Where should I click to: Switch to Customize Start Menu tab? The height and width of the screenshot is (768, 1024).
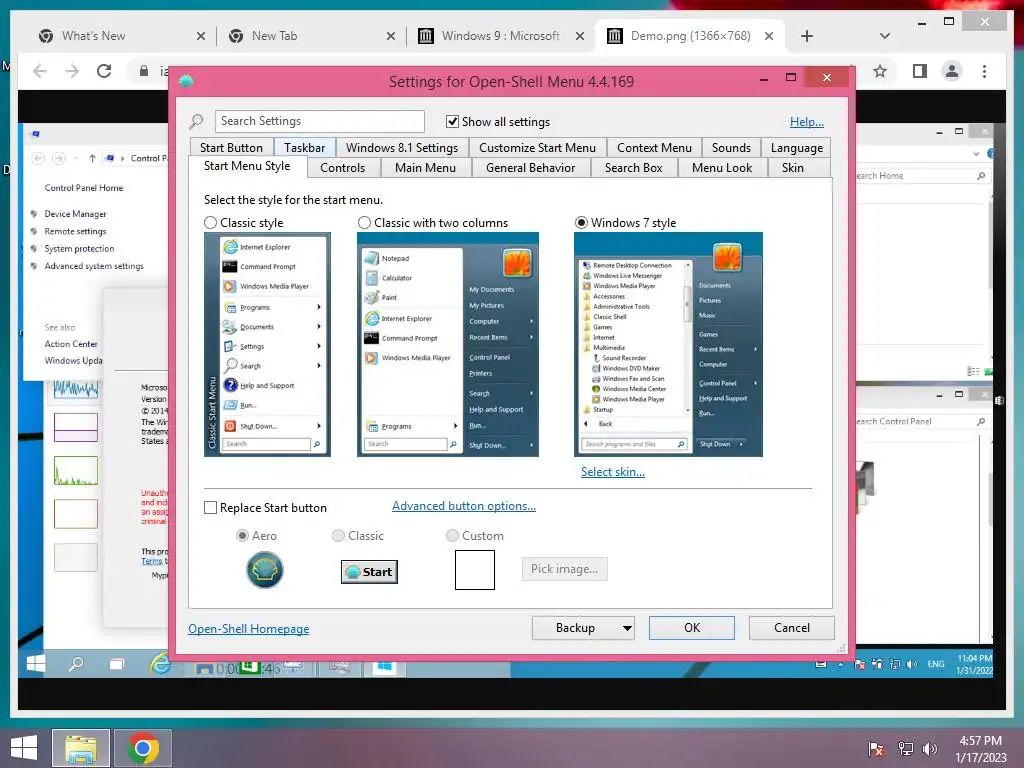[x=537, y=148]
